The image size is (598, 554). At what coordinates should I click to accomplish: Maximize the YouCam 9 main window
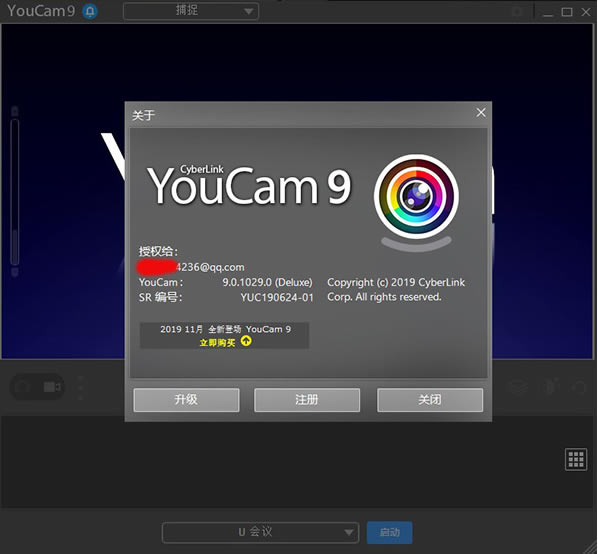click(567, 12)
